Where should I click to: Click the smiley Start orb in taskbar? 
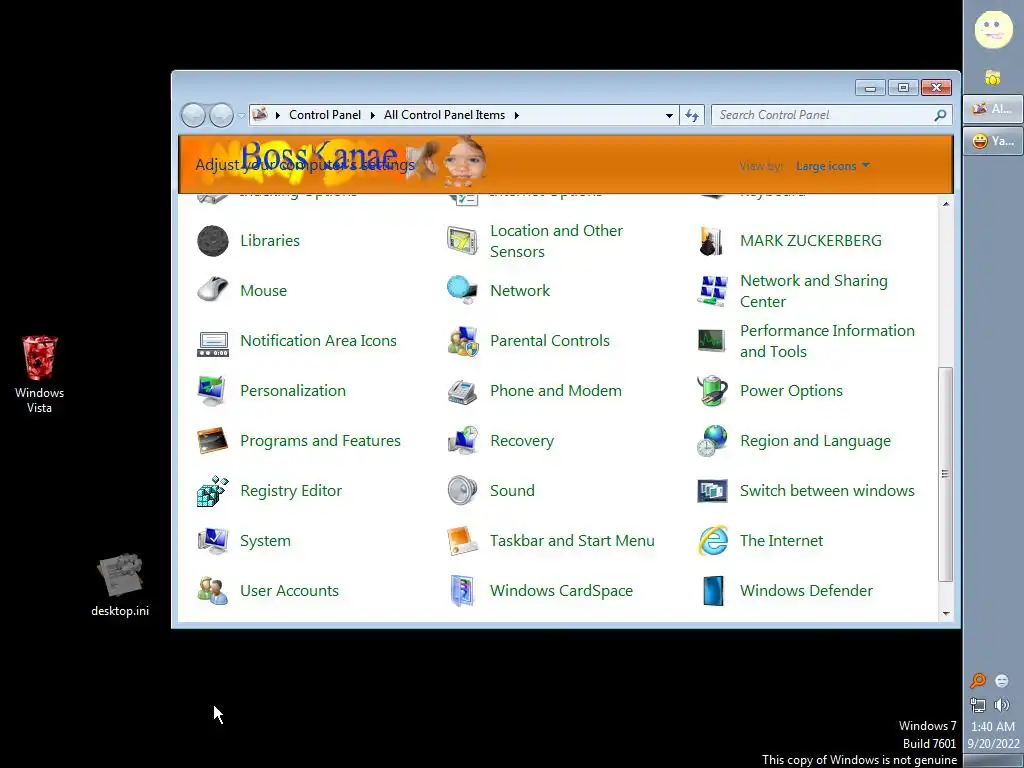point(993,29)
